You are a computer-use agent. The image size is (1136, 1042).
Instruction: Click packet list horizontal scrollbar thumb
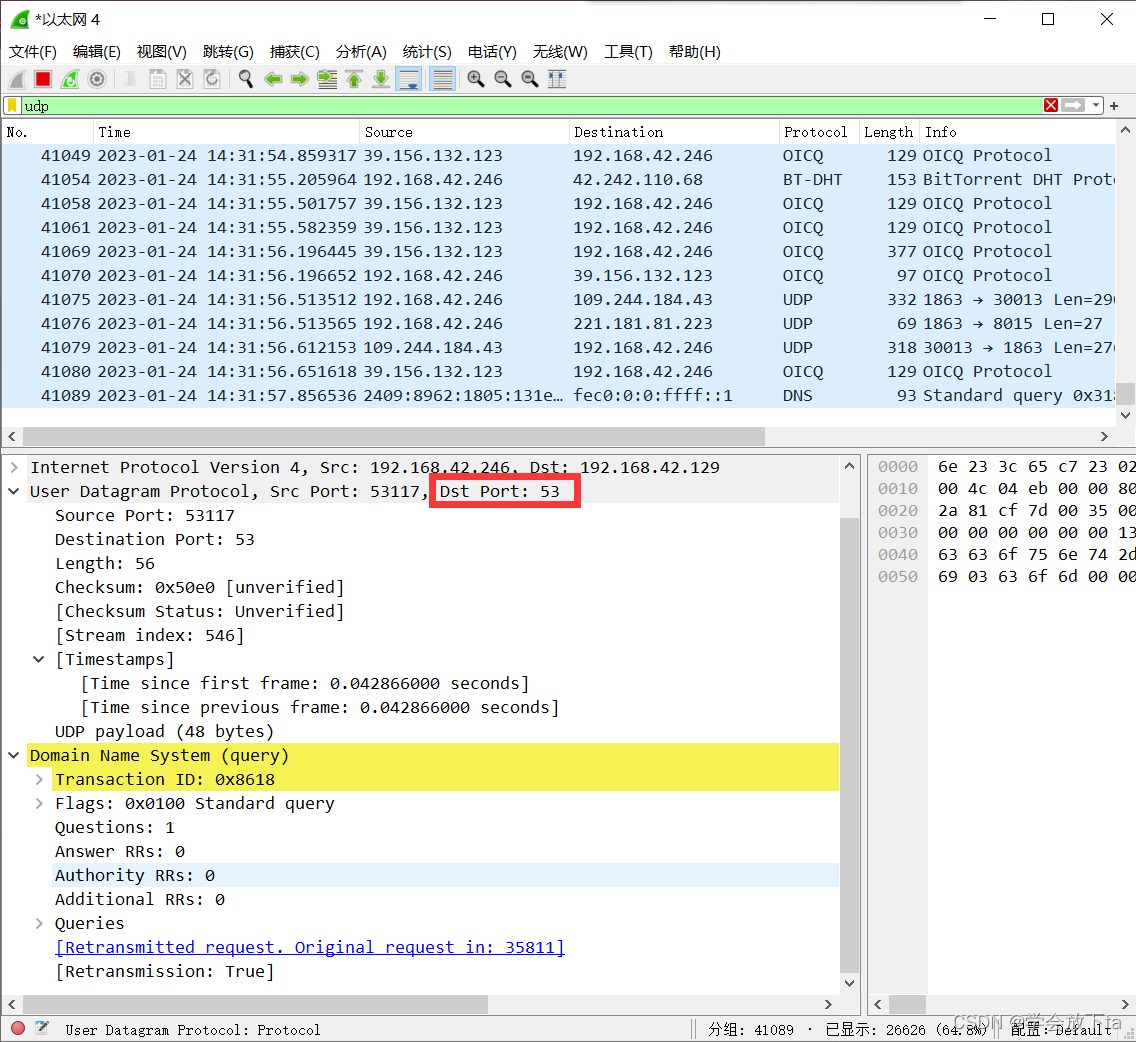click(x=393, y=436)
